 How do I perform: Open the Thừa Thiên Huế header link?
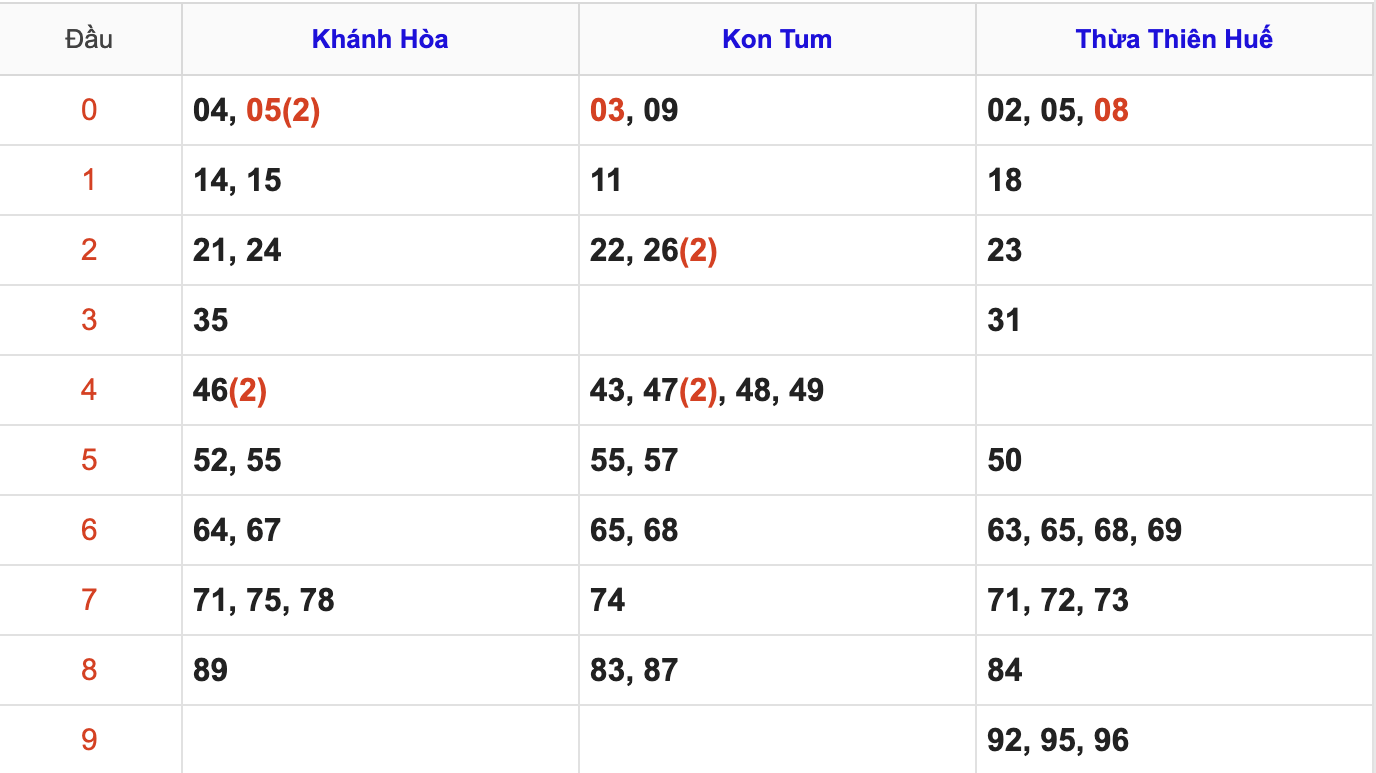pyautogui.click(x=1174, y=39)
